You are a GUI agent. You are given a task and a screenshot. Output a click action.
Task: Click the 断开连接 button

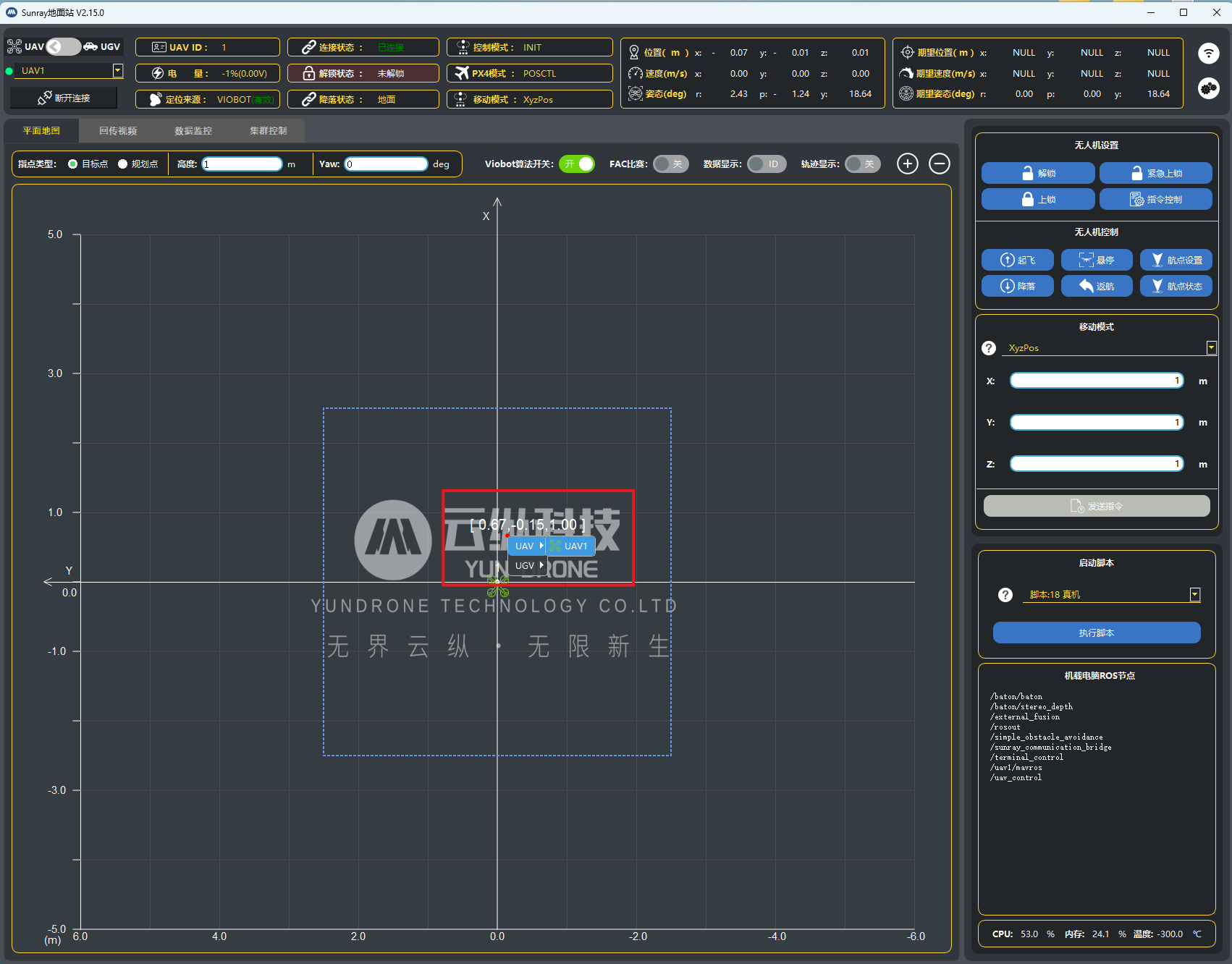(x=64, y=98)
